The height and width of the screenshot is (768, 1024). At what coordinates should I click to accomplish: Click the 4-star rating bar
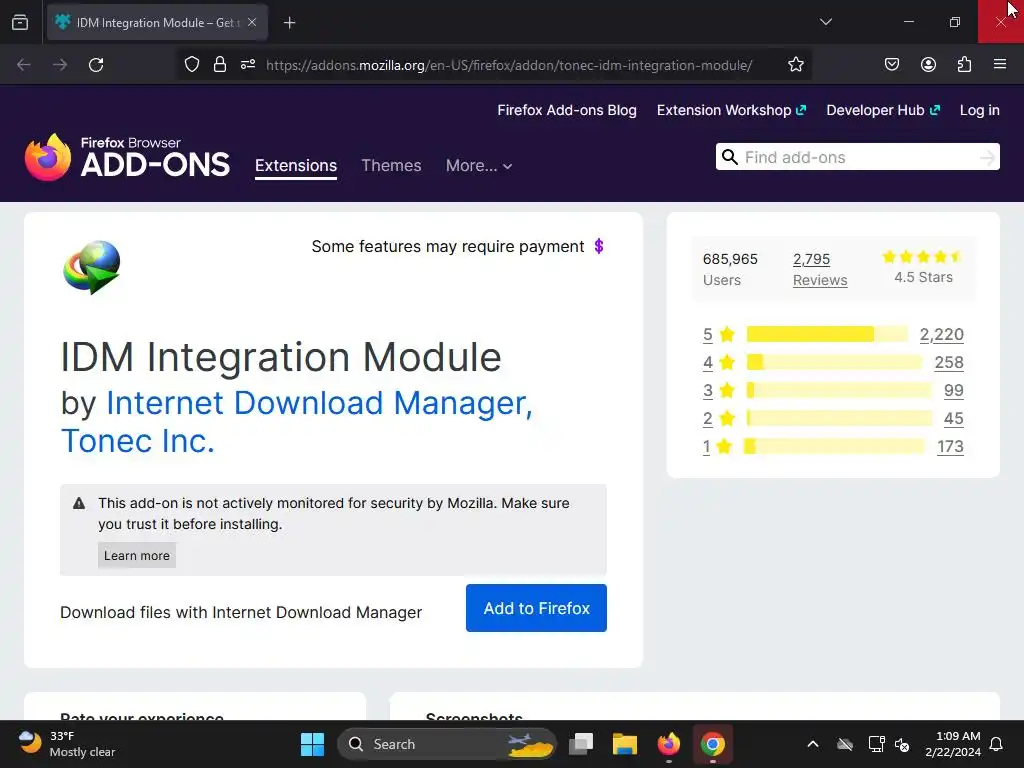pos(834,362)
